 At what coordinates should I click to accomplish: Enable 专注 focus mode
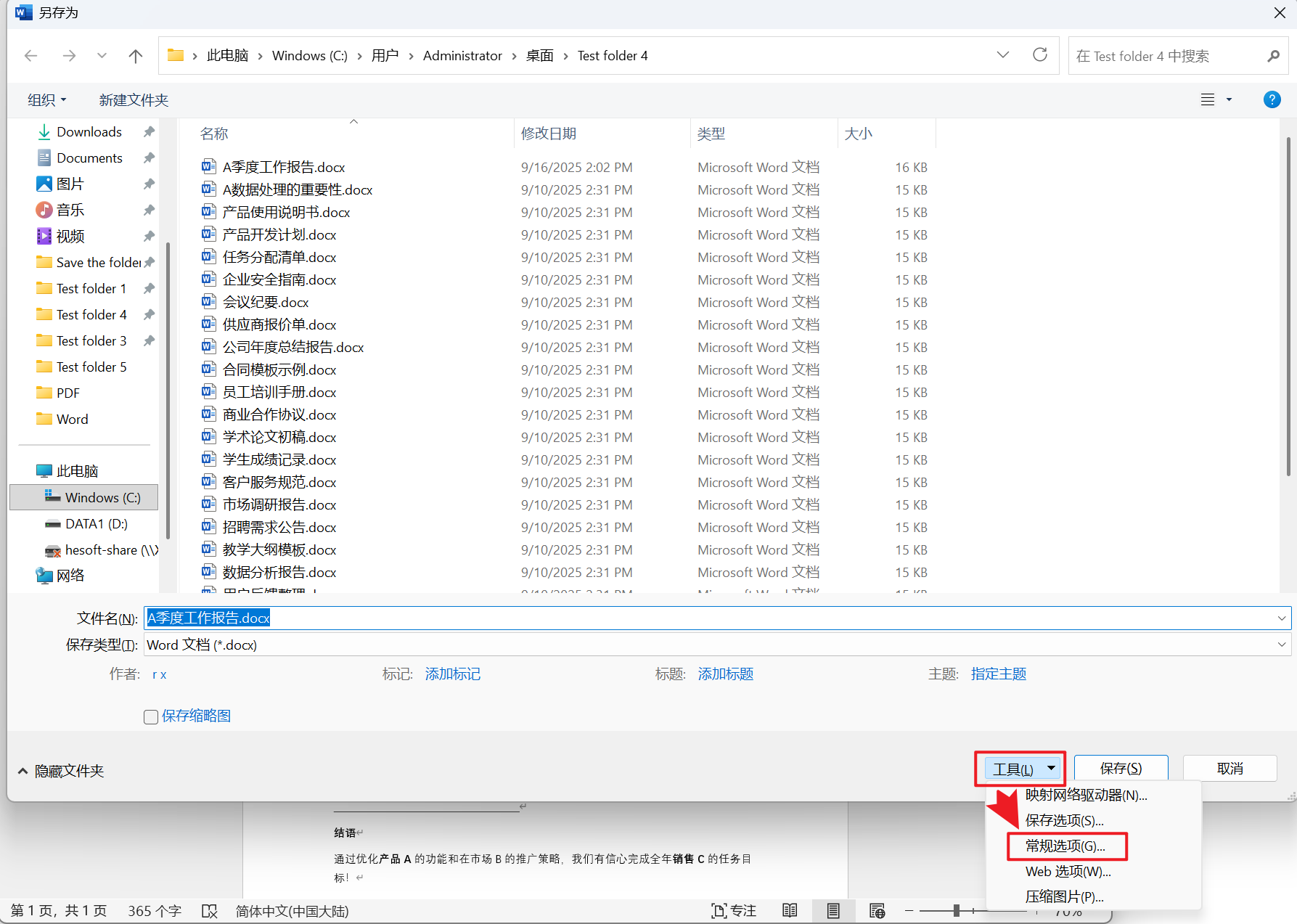[x=734, y=910]
